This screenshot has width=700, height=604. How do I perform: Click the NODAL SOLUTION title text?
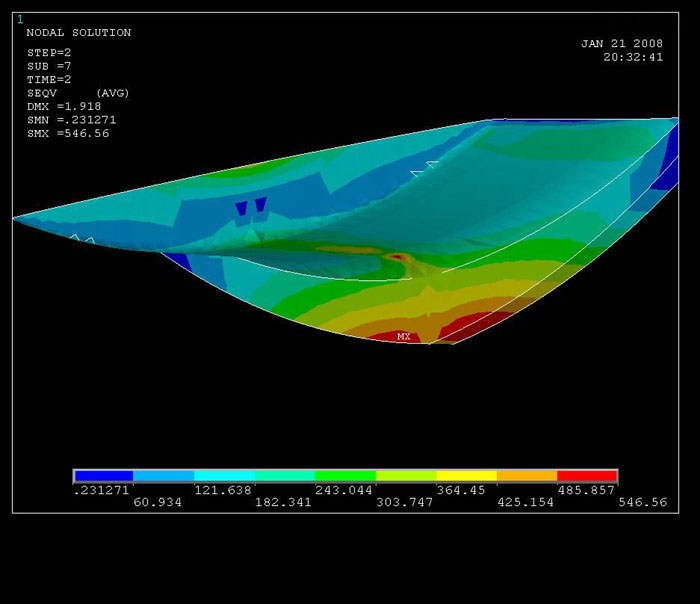pos(79,33)
